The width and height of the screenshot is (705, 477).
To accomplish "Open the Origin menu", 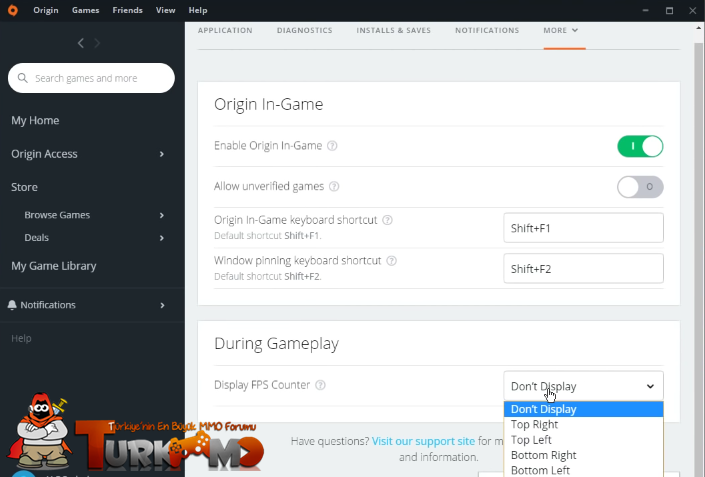I will point(46,10).
